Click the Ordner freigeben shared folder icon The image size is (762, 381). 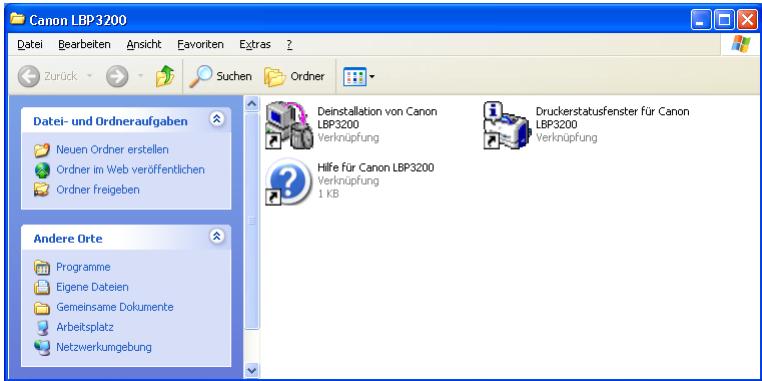[42, 190]
